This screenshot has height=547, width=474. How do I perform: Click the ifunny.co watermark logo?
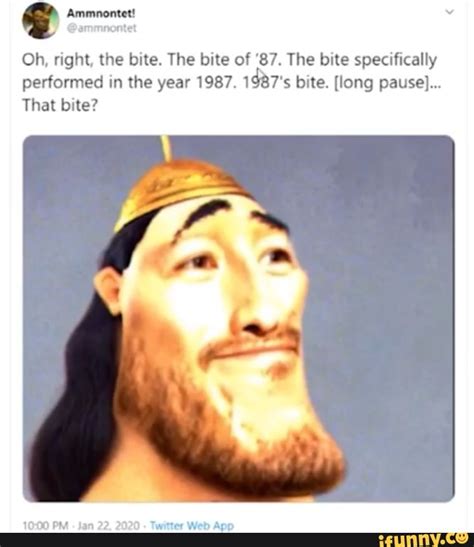point(423,540)
